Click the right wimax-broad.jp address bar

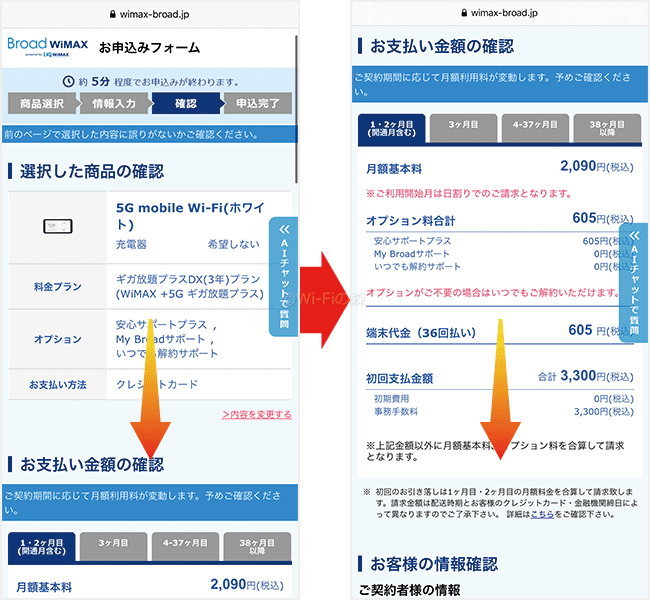[500, 13]
